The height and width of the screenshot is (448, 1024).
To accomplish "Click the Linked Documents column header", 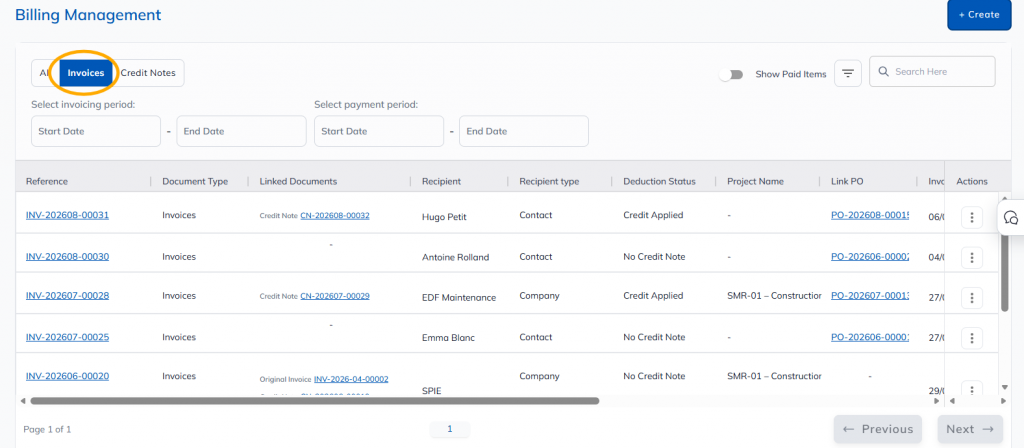I will click(x=298, y=182).
